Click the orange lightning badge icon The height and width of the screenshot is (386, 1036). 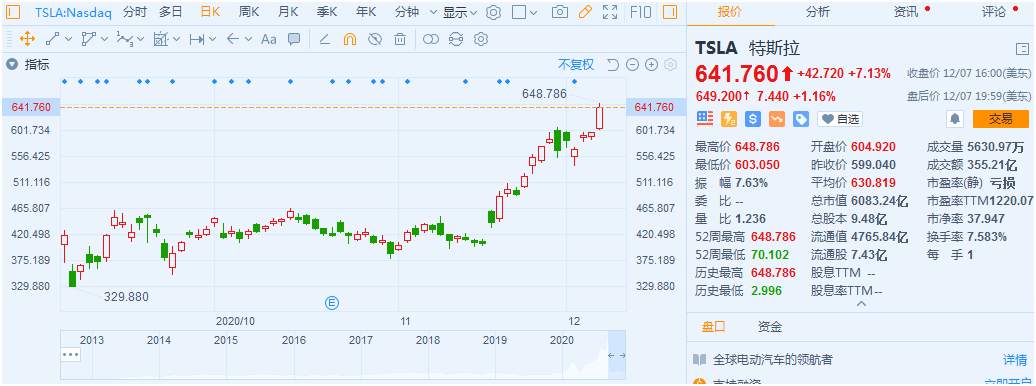point(729,119)
